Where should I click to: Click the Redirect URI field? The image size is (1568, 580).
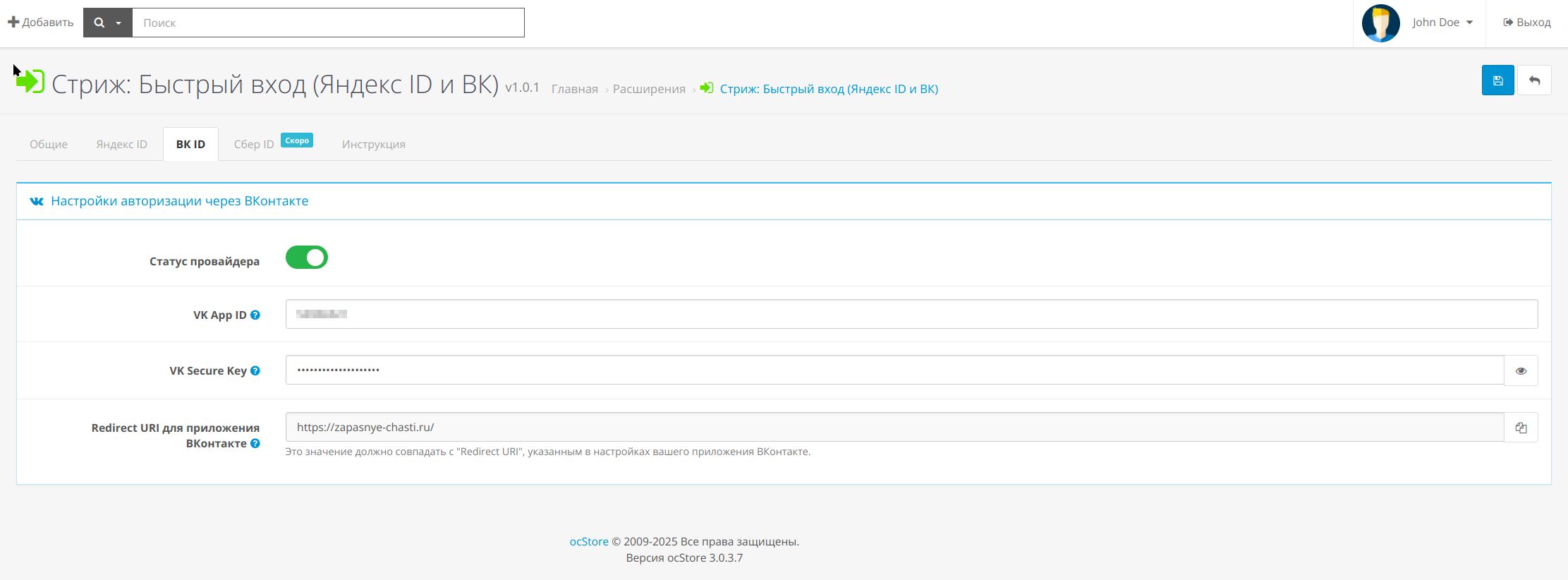pos(894,427)
